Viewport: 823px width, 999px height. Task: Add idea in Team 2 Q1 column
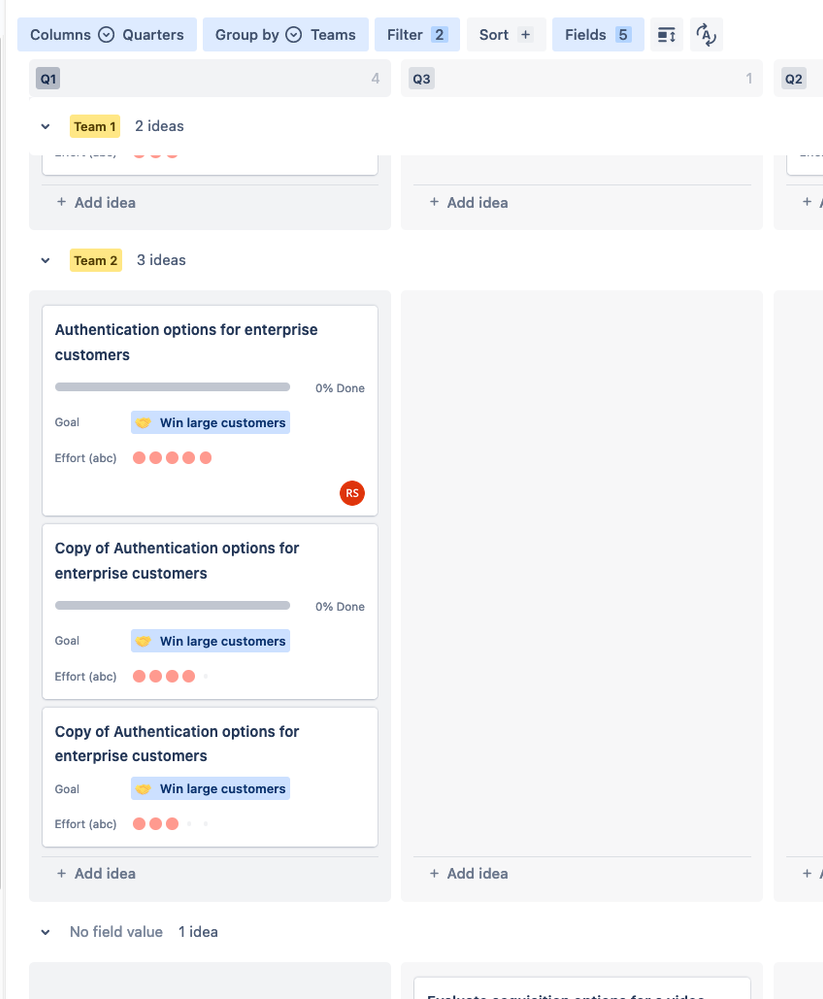click(96, 873)
